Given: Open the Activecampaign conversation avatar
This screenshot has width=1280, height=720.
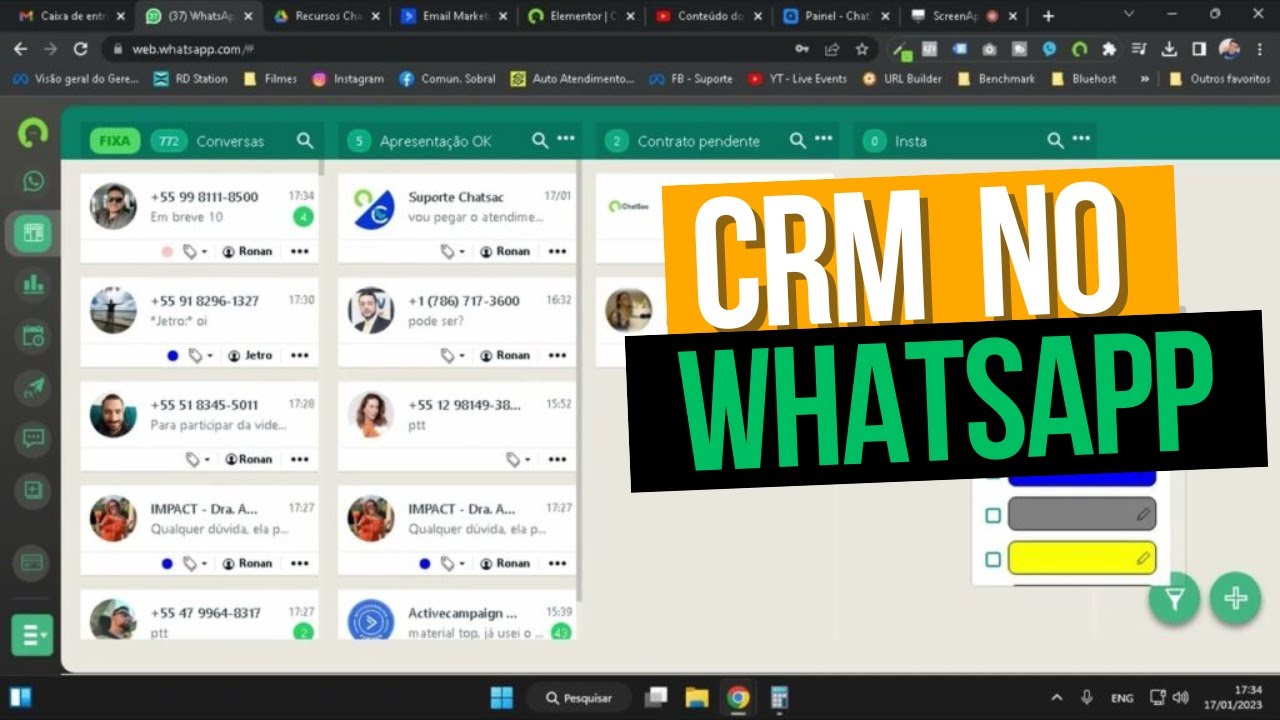Looking at the screenshot, I should point(371,622).
